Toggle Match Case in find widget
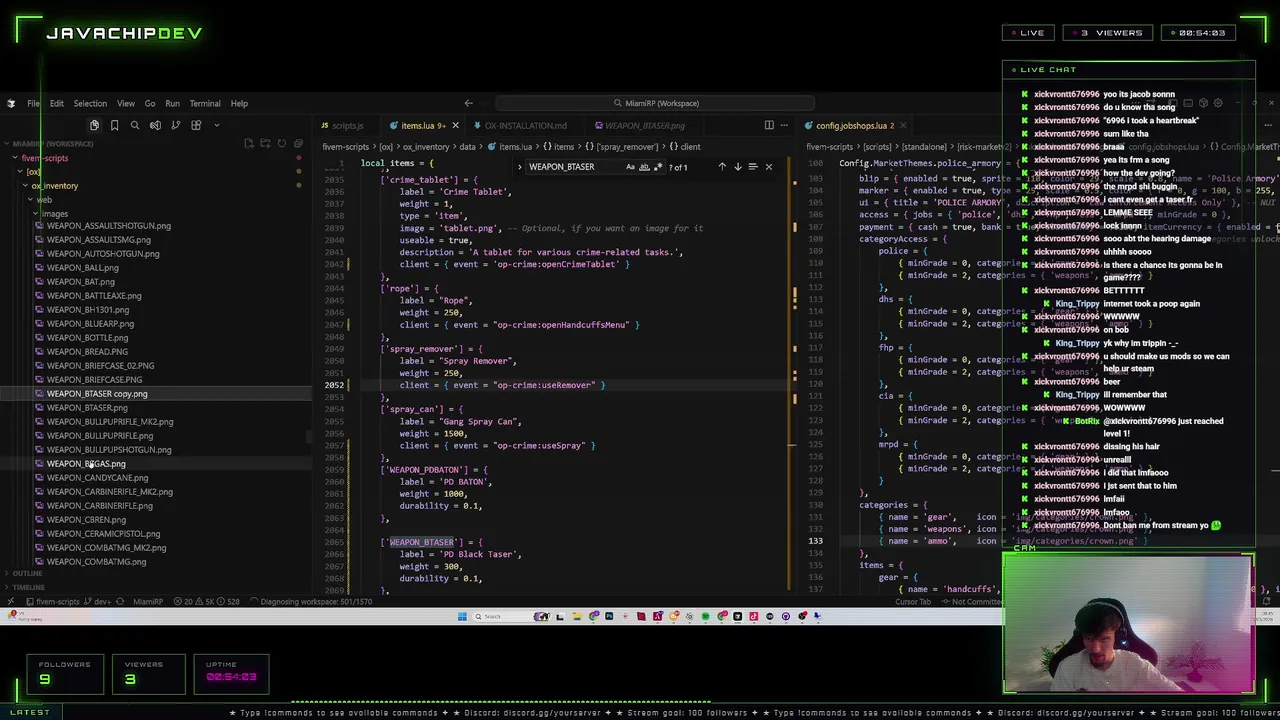Viewport: 1280px width, 720px height. pos(630,167)
